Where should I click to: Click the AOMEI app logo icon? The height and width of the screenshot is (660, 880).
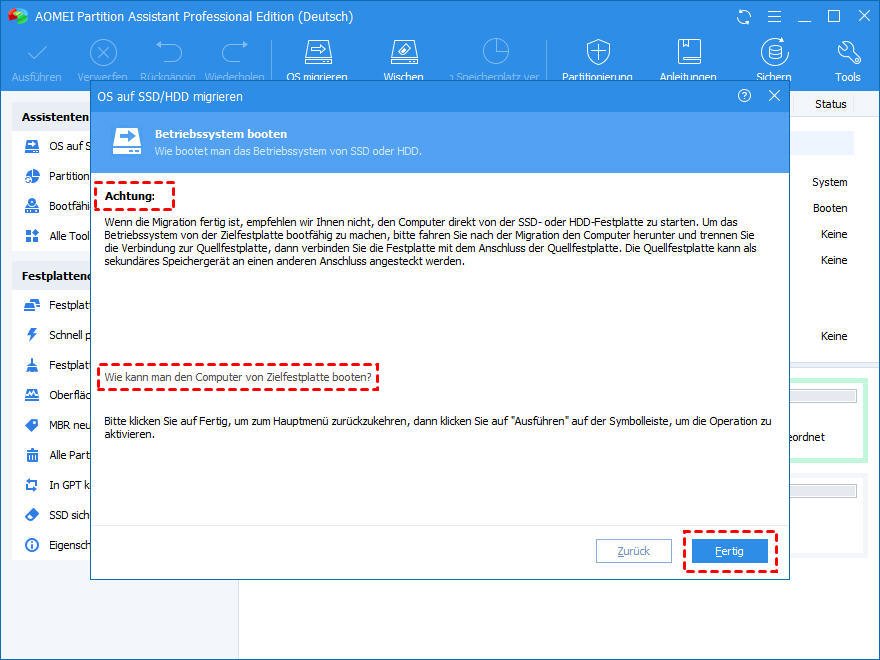17,16
